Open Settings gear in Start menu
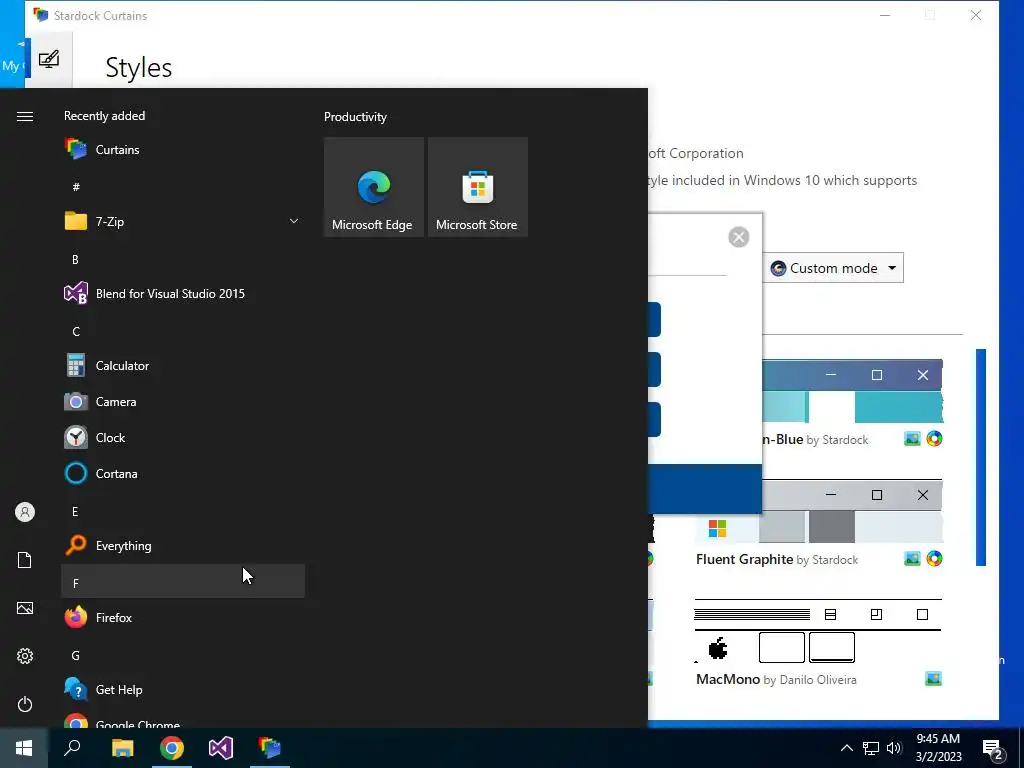Viewport: 1024px width, 768px height. pyautogui.click(x=25, y=656)
